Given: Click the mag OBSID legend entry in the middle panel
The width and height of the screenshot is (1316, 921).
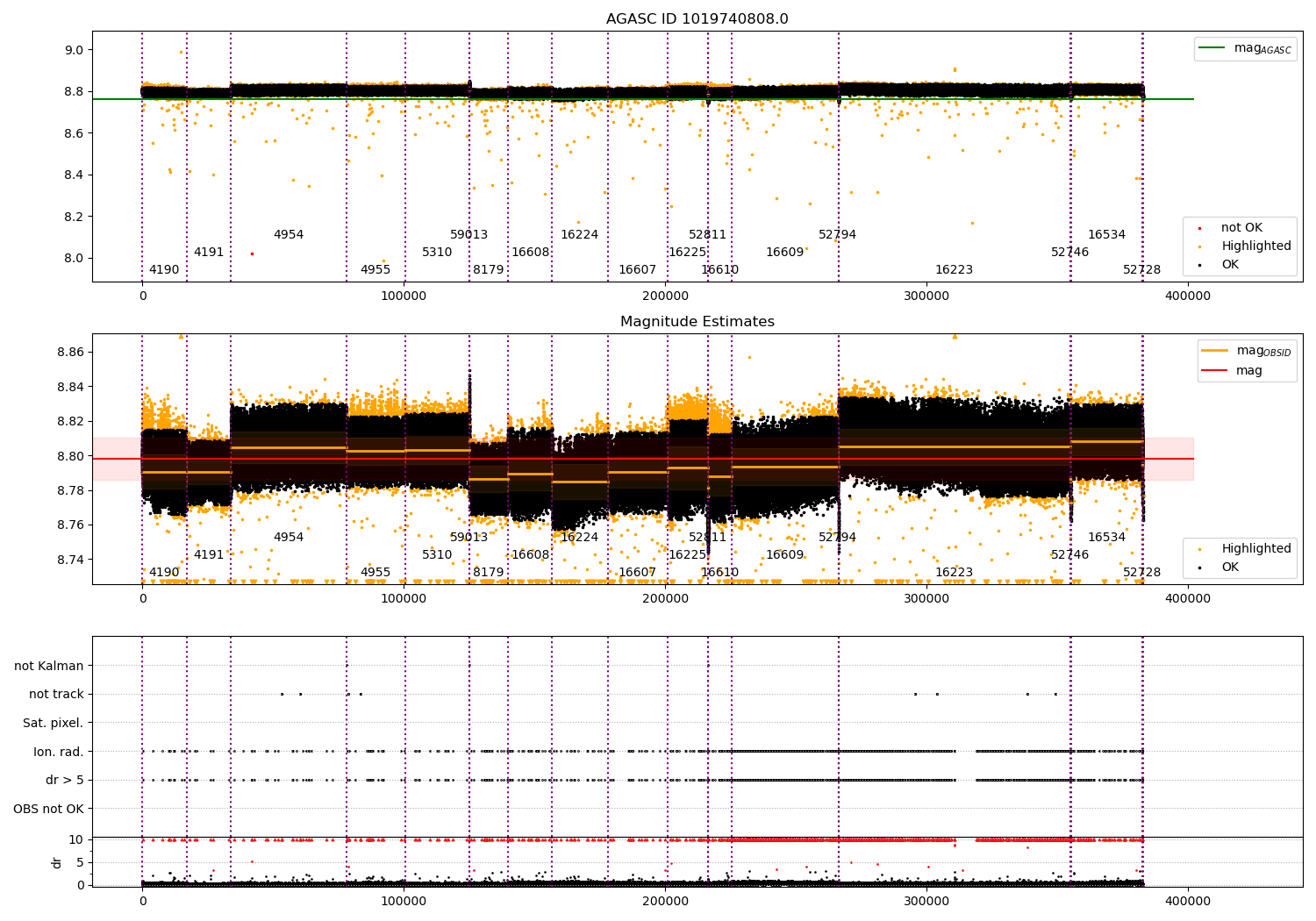Looking at the screenshot, I should 1263,351.
